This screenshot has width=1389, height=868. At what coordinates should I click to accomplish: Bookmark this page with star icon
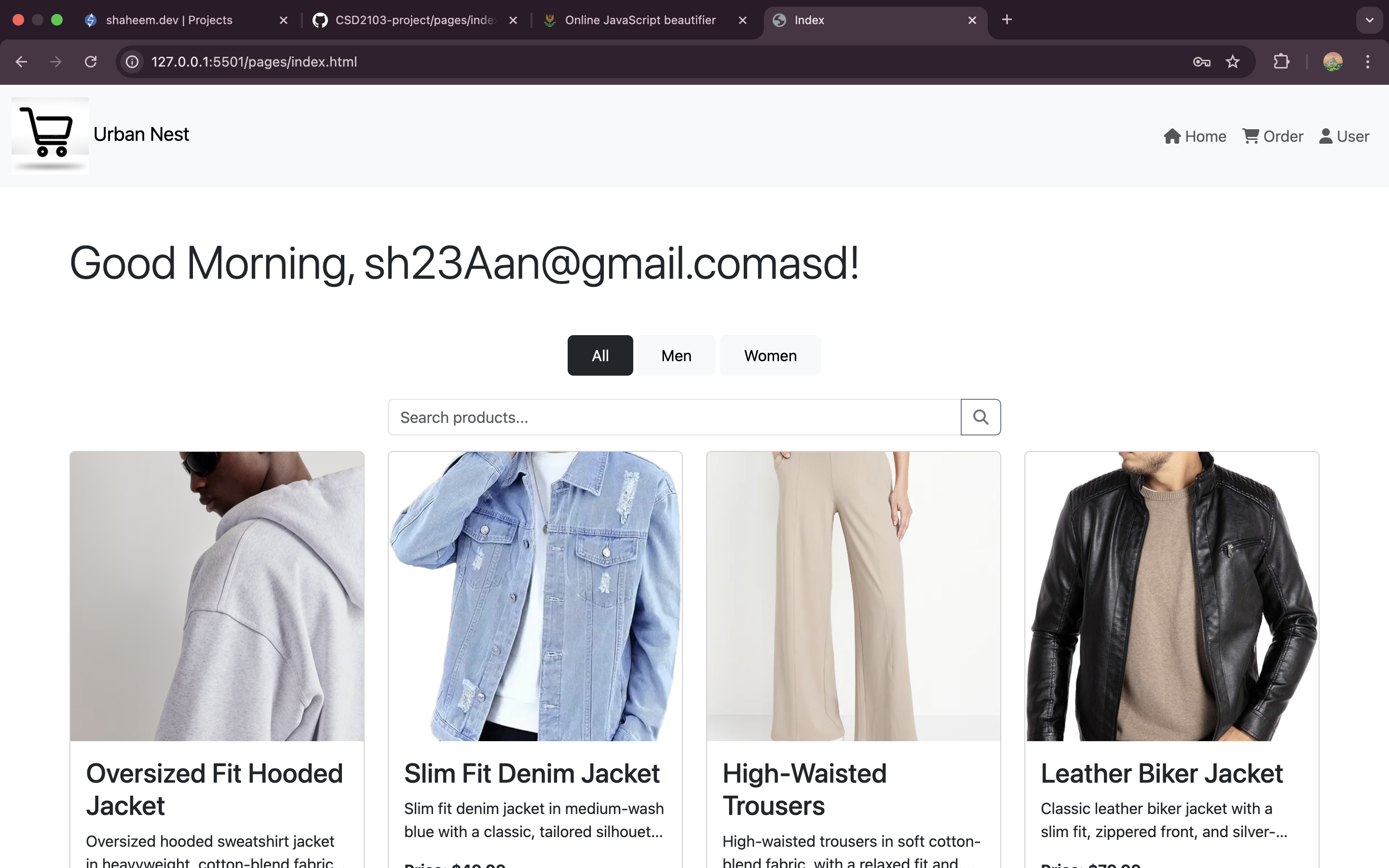tap(1232, 61)
